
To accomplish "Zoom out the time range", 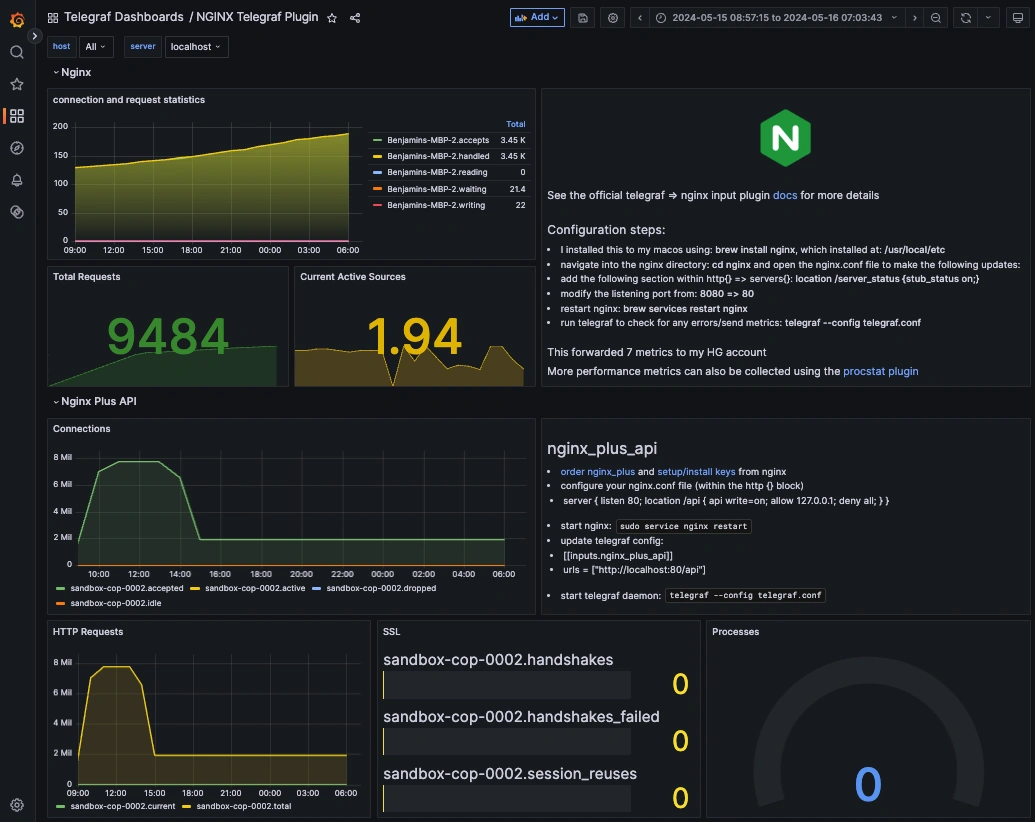I will 935,18.
